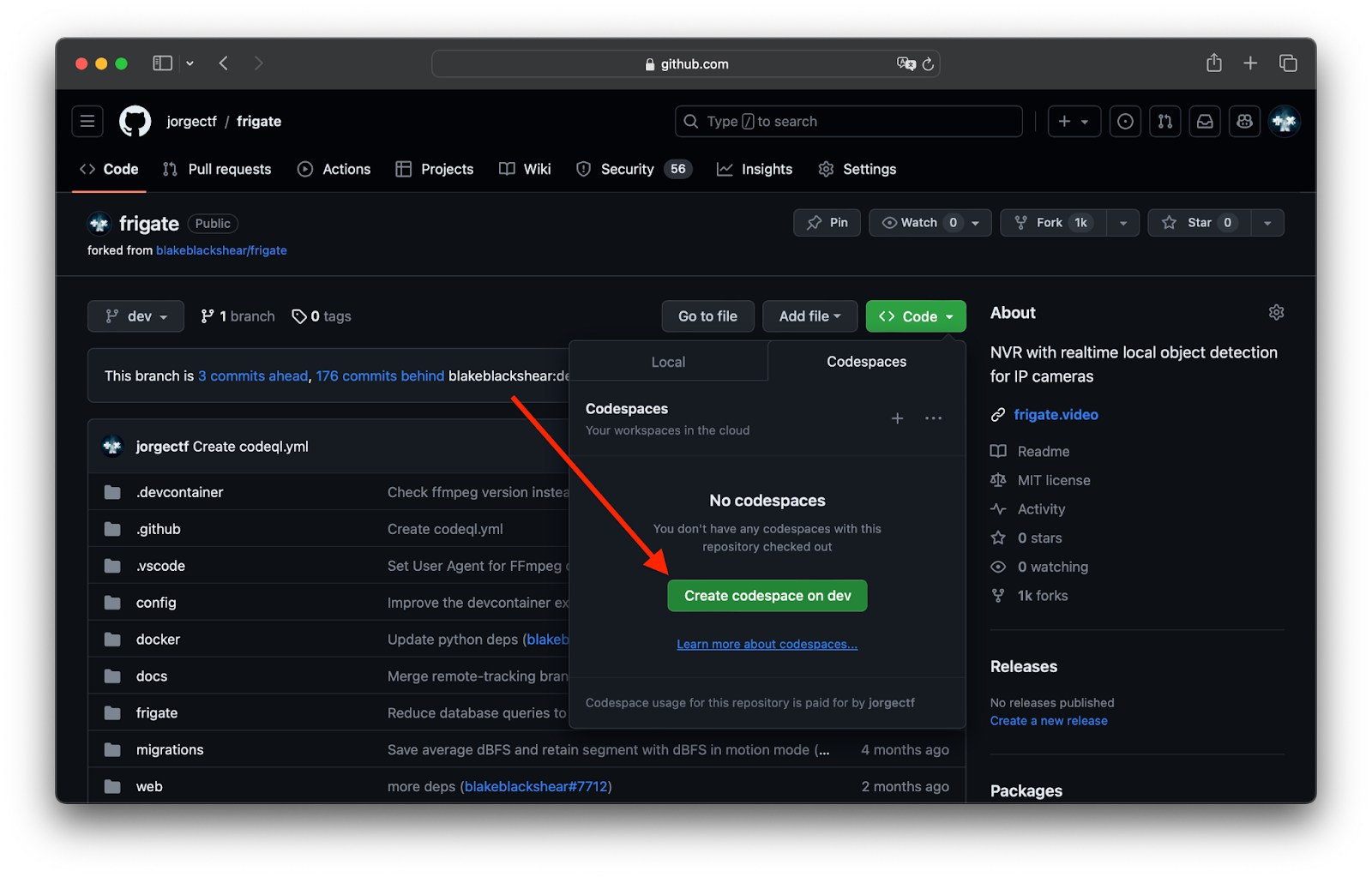Image resolution: width=1372 pixels, height=877 pixels.
Task: Go to the Wiki tab
Action: coord(525,170)
